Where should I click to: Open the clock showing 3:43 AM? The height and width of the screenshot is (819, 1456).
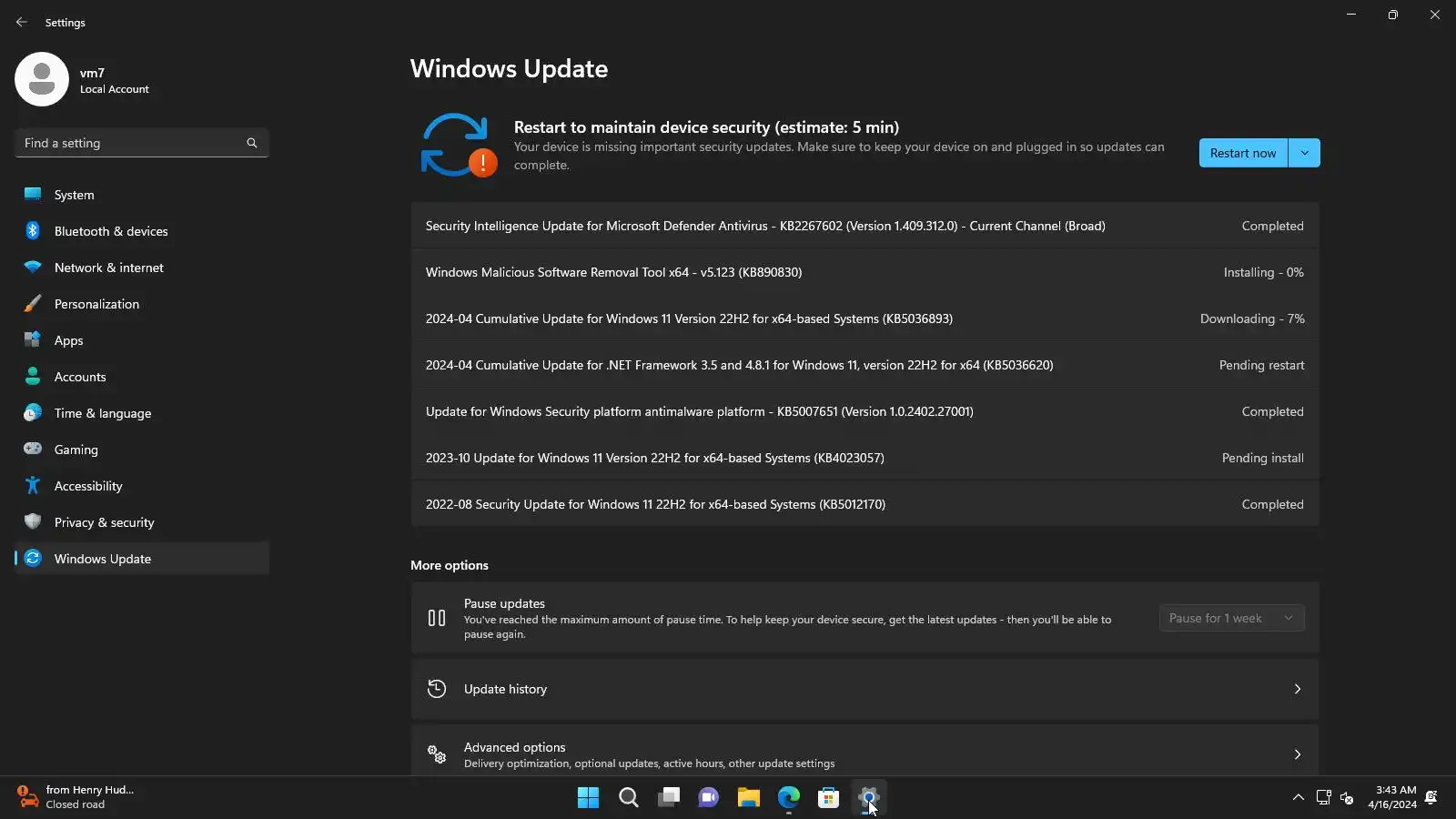pyautogui.click(x=1392, y=797)
